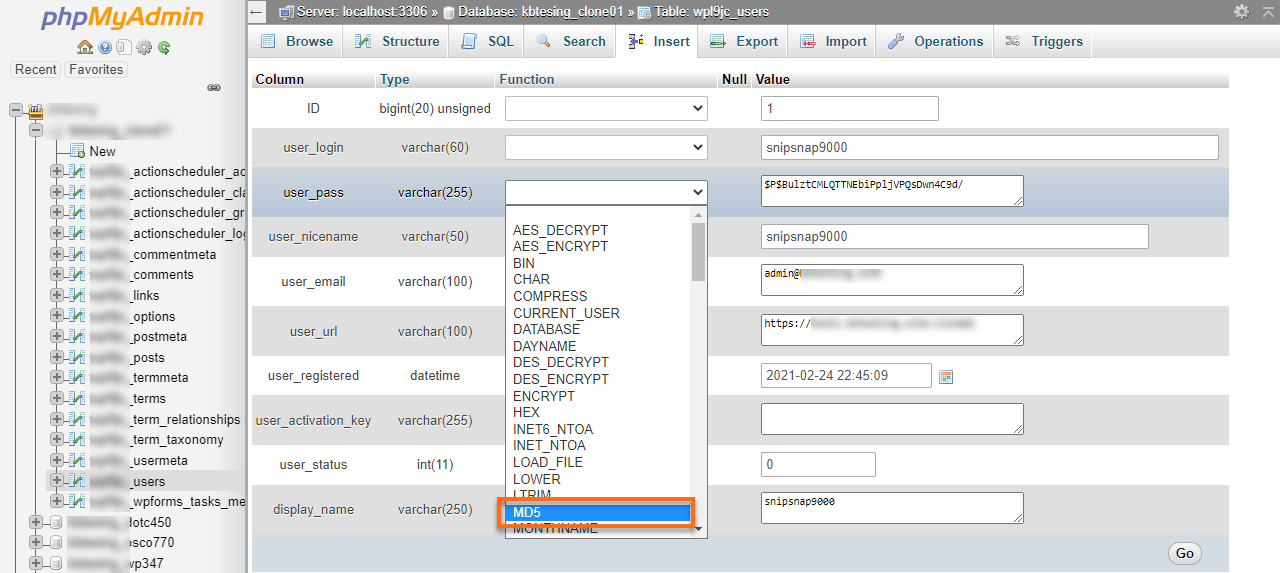Open the SQL query window icon
1280x573 pixels.
point(123,47)
